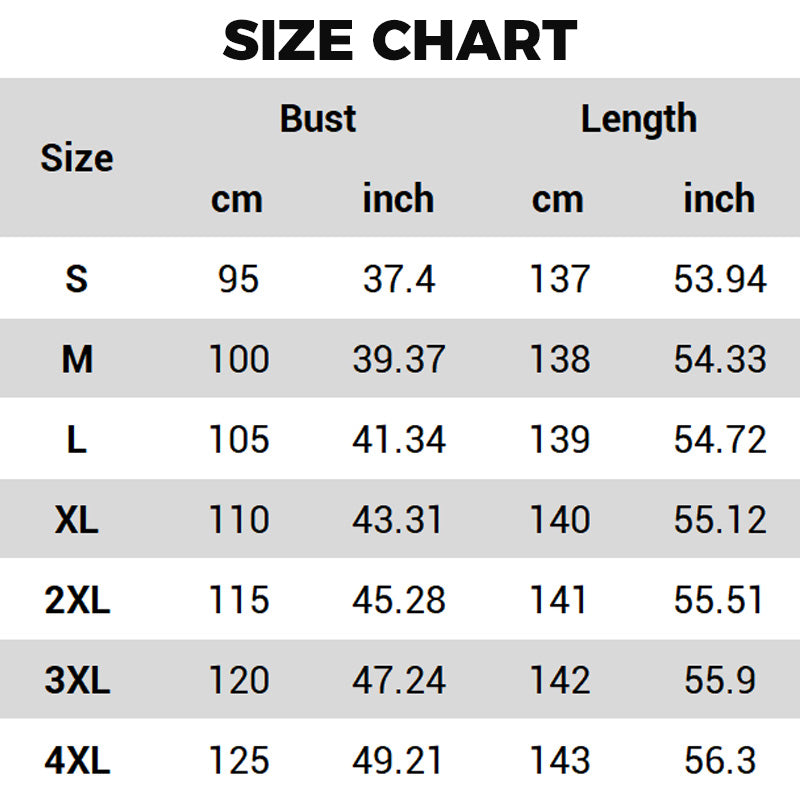Click the 37.4 inch bust value
Screen dimensions: 800x800
click(398, 279)
